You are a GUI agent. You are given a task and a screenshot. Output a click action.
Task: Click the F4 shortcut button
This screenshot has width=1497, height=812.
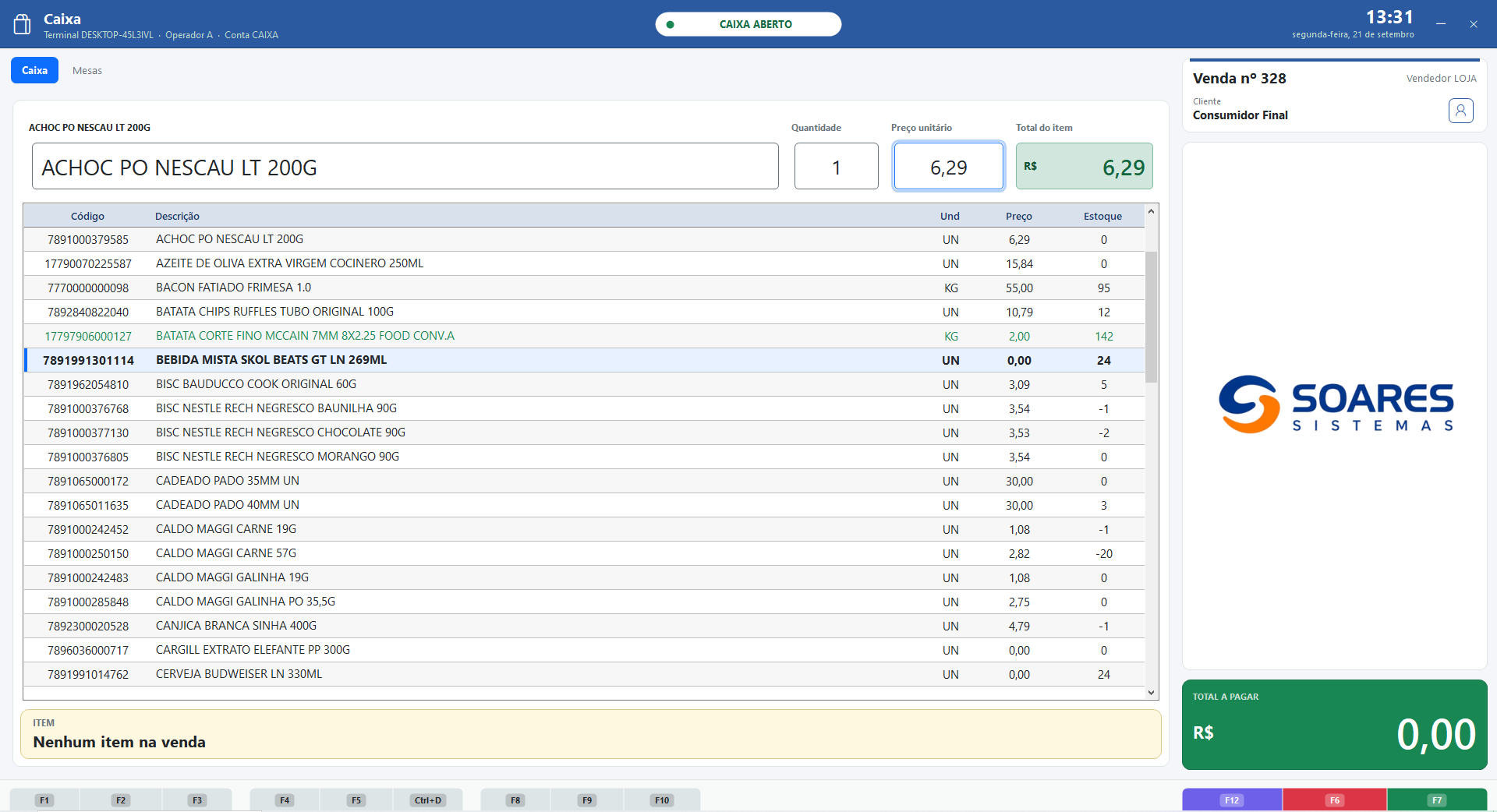pos(285,800)
